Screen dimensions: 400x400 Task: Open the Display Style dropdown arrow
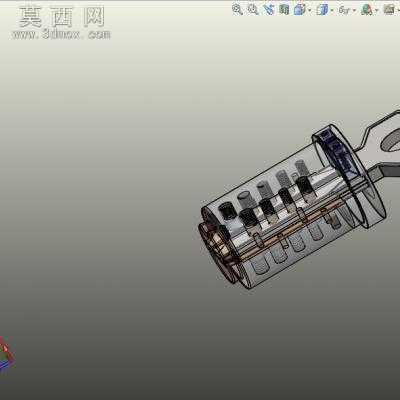pyautogui.click(x=332, y=10)
